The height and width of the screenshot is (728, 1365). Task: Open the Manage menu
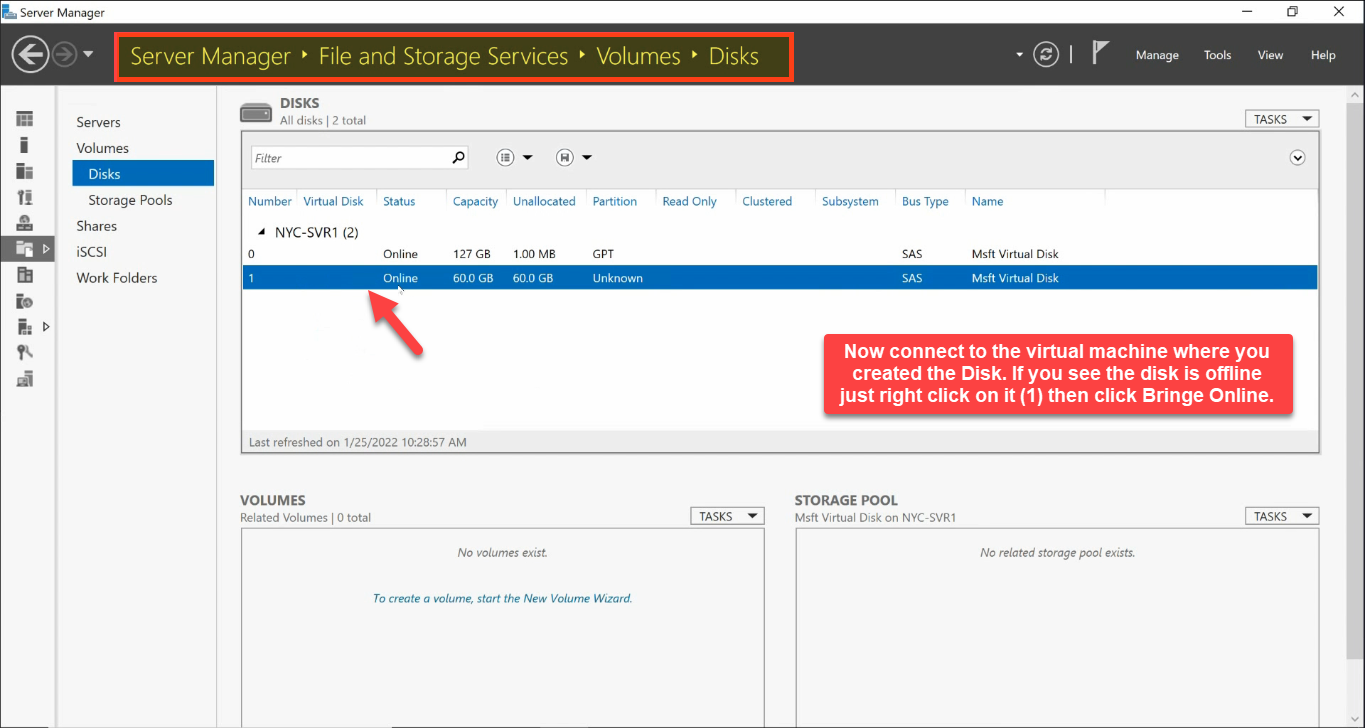point(1157,55)
